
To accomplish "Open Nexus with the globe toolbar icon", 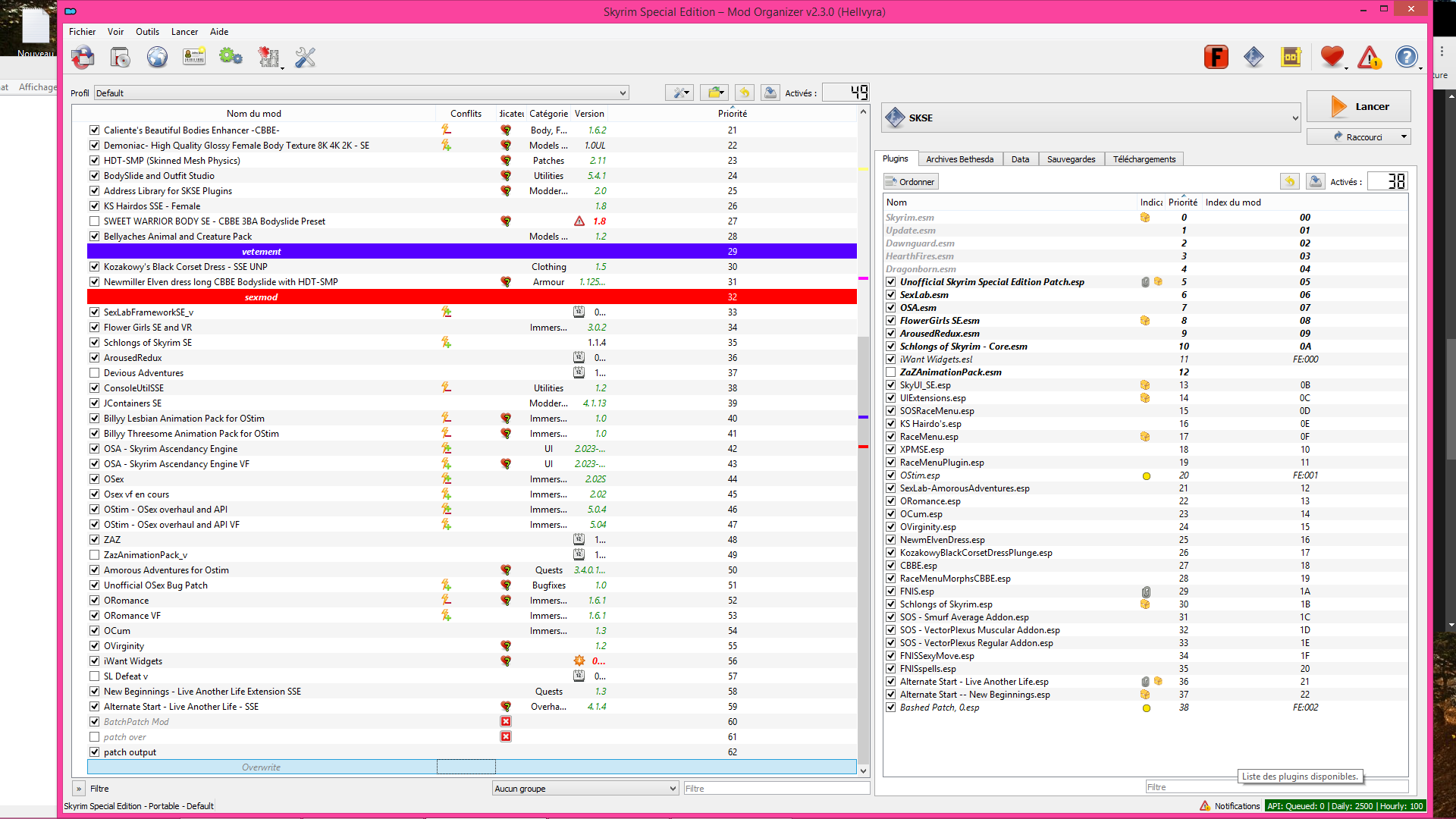I will coord(157,57).
